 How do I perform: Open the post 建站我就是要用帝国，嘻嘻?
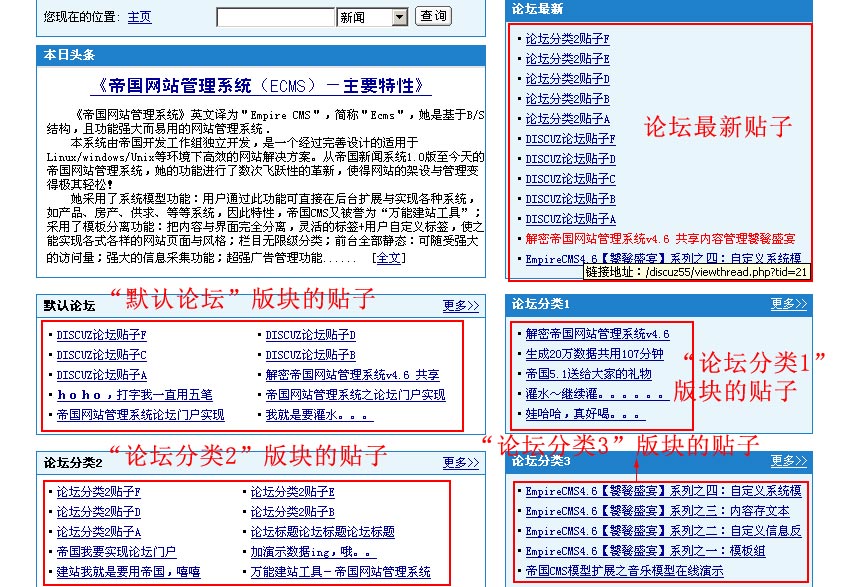128,572
